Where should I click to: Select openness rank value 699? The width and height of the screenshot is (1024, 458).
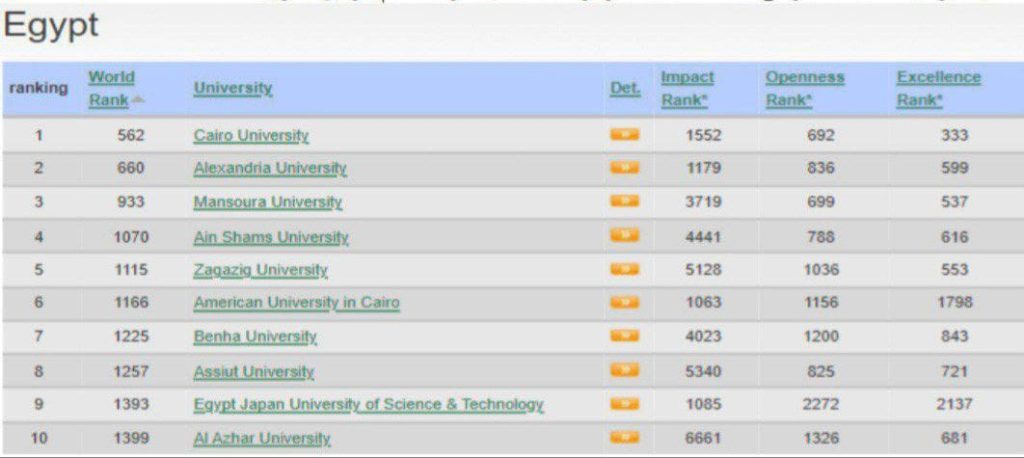point(821,202)
